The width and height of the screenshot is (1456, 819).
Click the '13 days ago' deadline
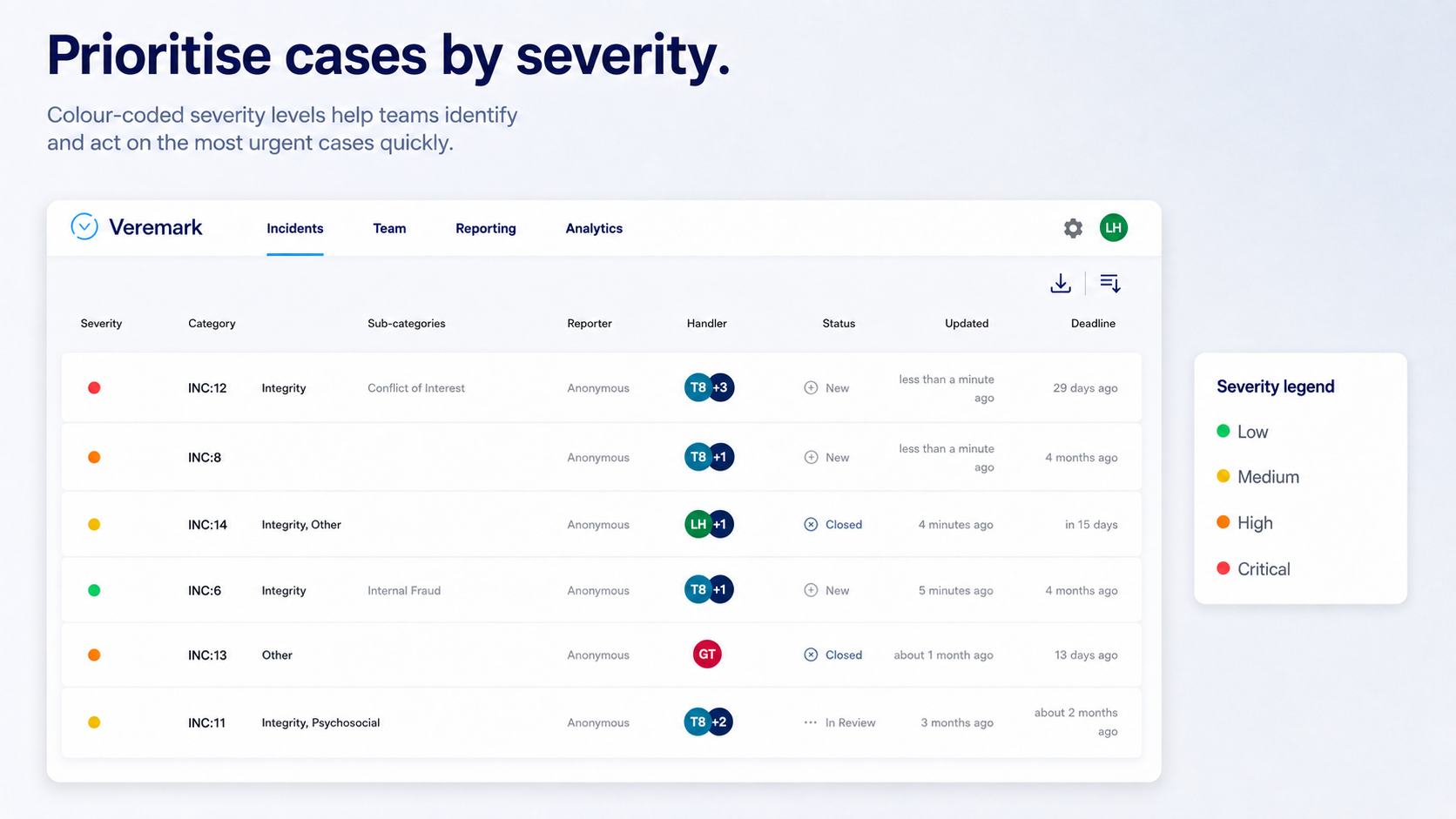(1086, 655)
